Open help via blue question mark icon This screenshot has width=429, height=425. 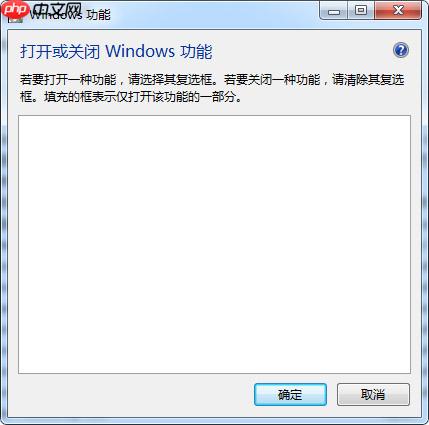point(401,51)
